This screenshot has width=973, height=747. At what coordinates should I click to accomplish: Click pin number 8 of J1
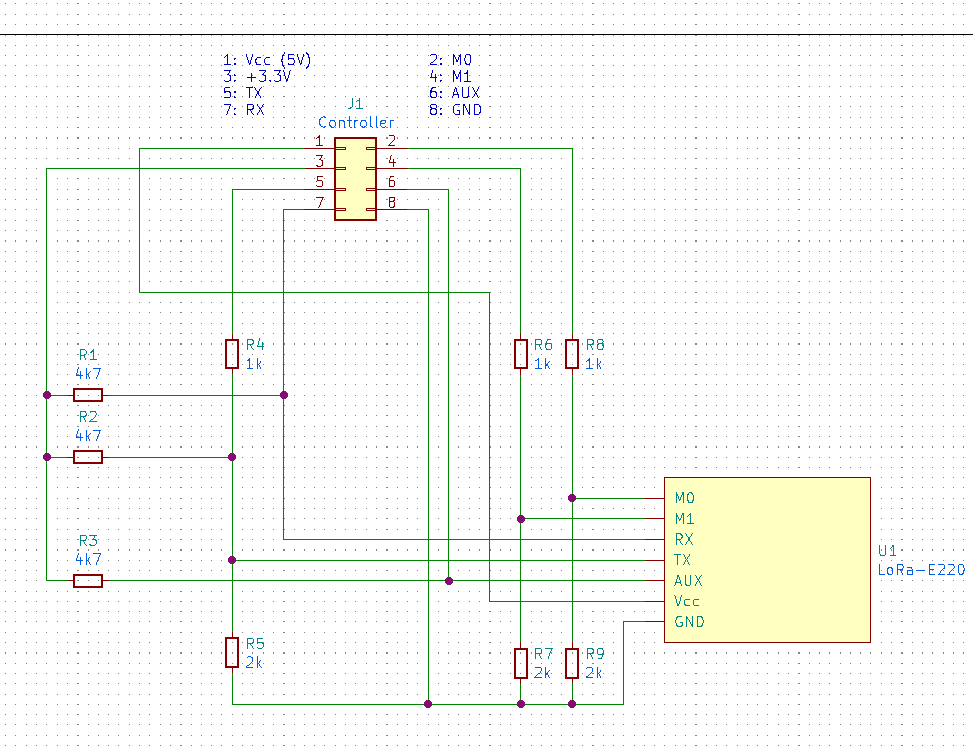pos(392,202)
